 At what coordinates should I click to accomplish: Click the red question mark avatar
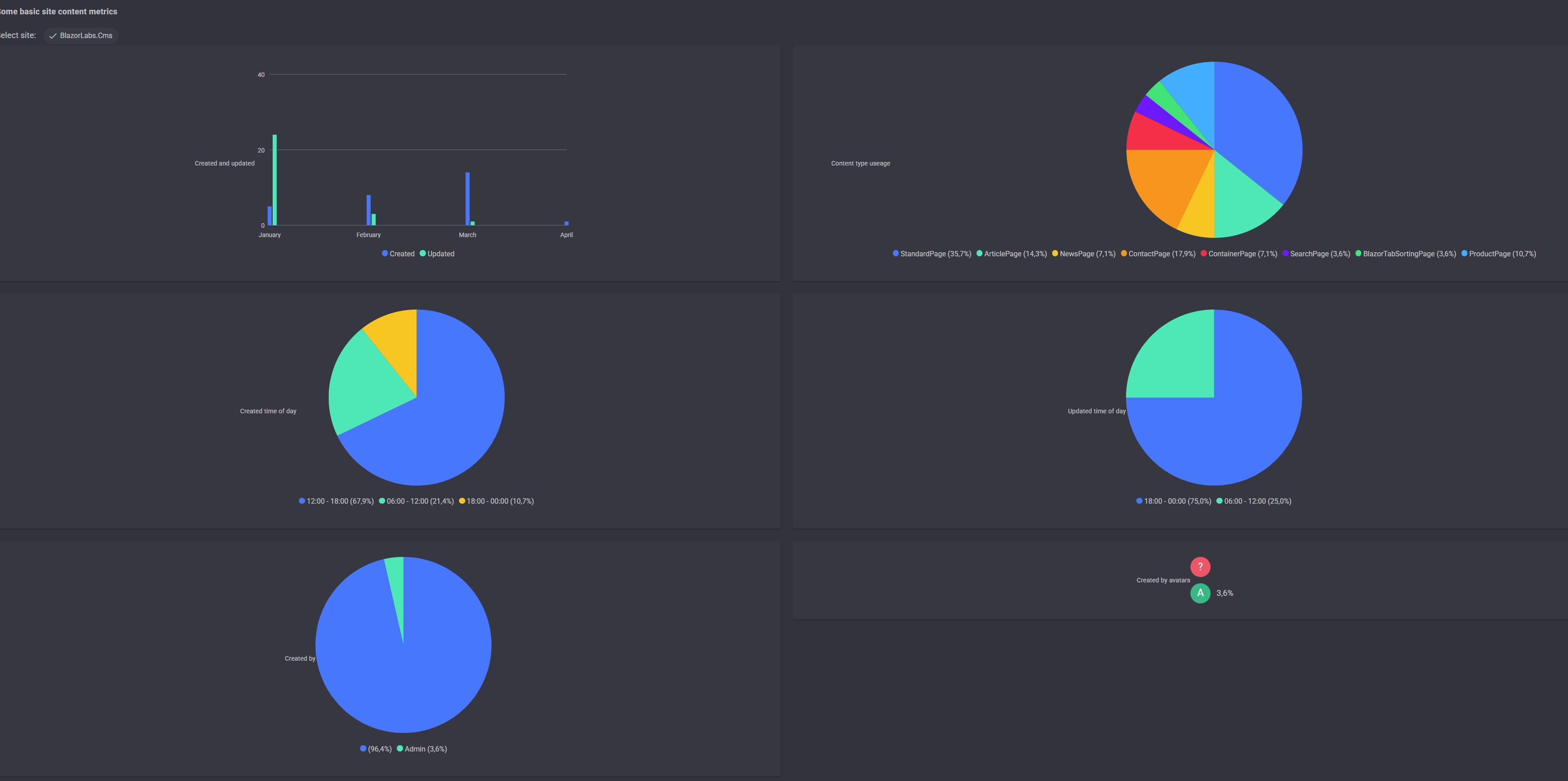pos(1200,567)
